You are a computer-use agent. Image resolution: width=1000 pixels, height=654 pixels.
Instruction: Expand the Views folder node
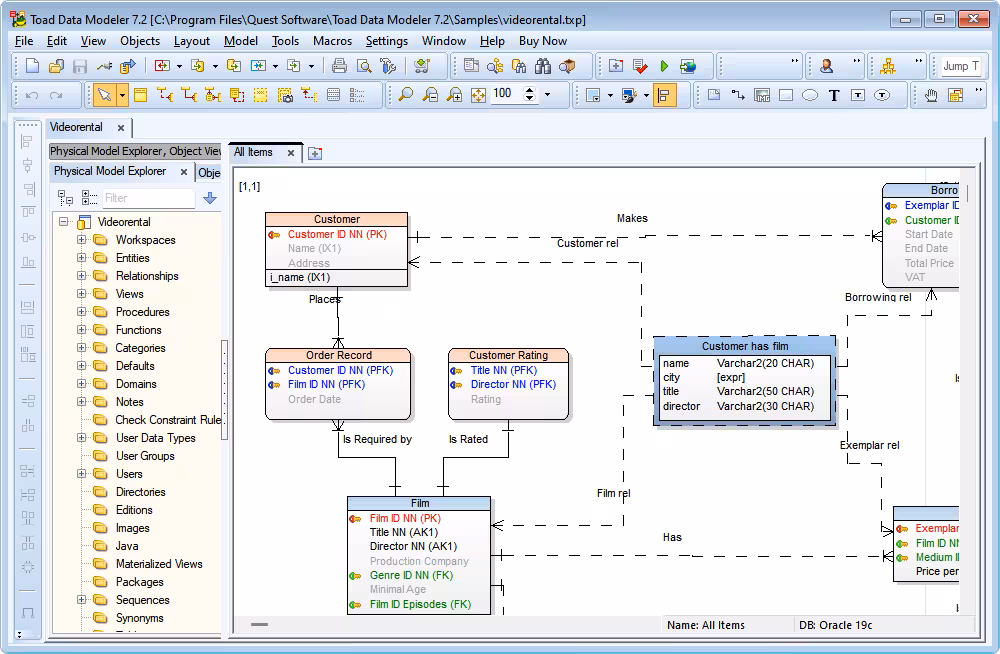[x=82, y=294]
